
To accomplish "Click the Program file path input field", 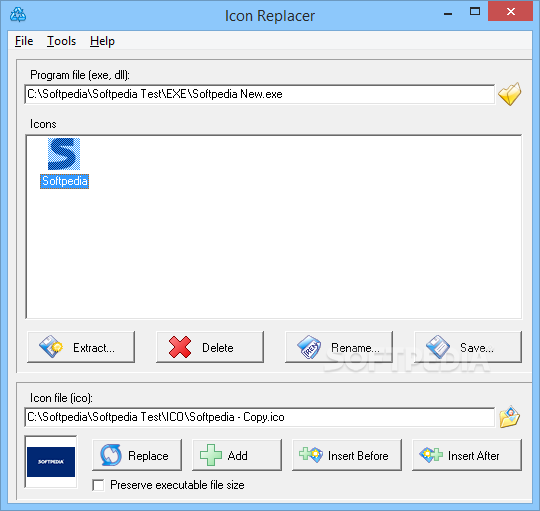I will (260, 94).
